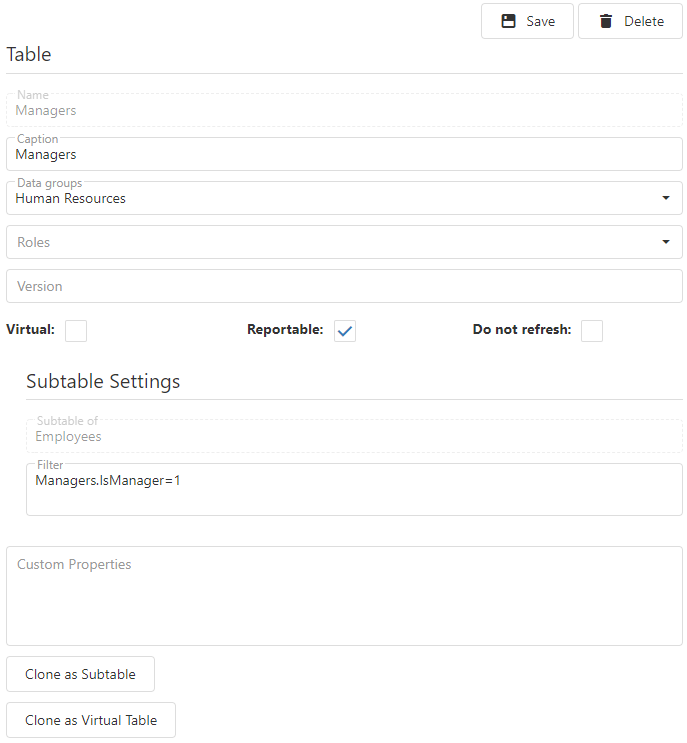Enable the Do not refresh checkbox

592,331
